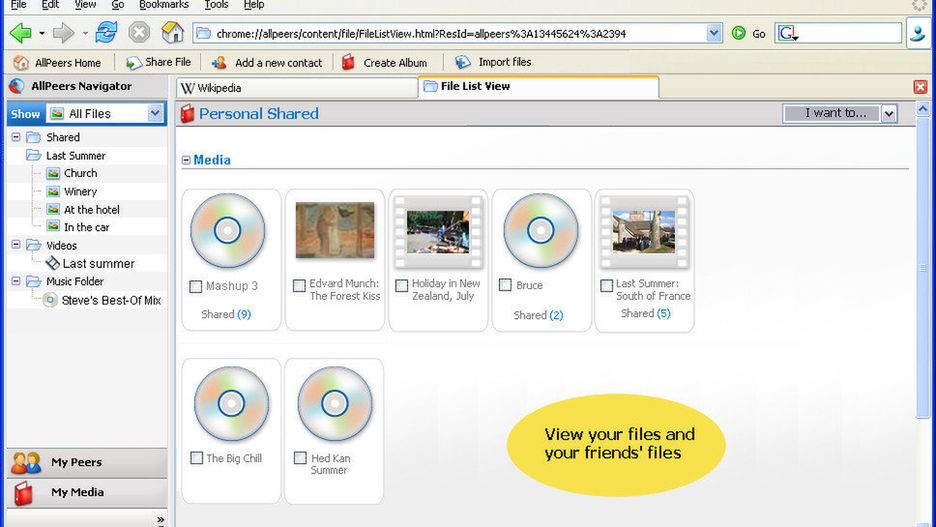Collapse the Videos folder tree node

(x=16, y=245)
